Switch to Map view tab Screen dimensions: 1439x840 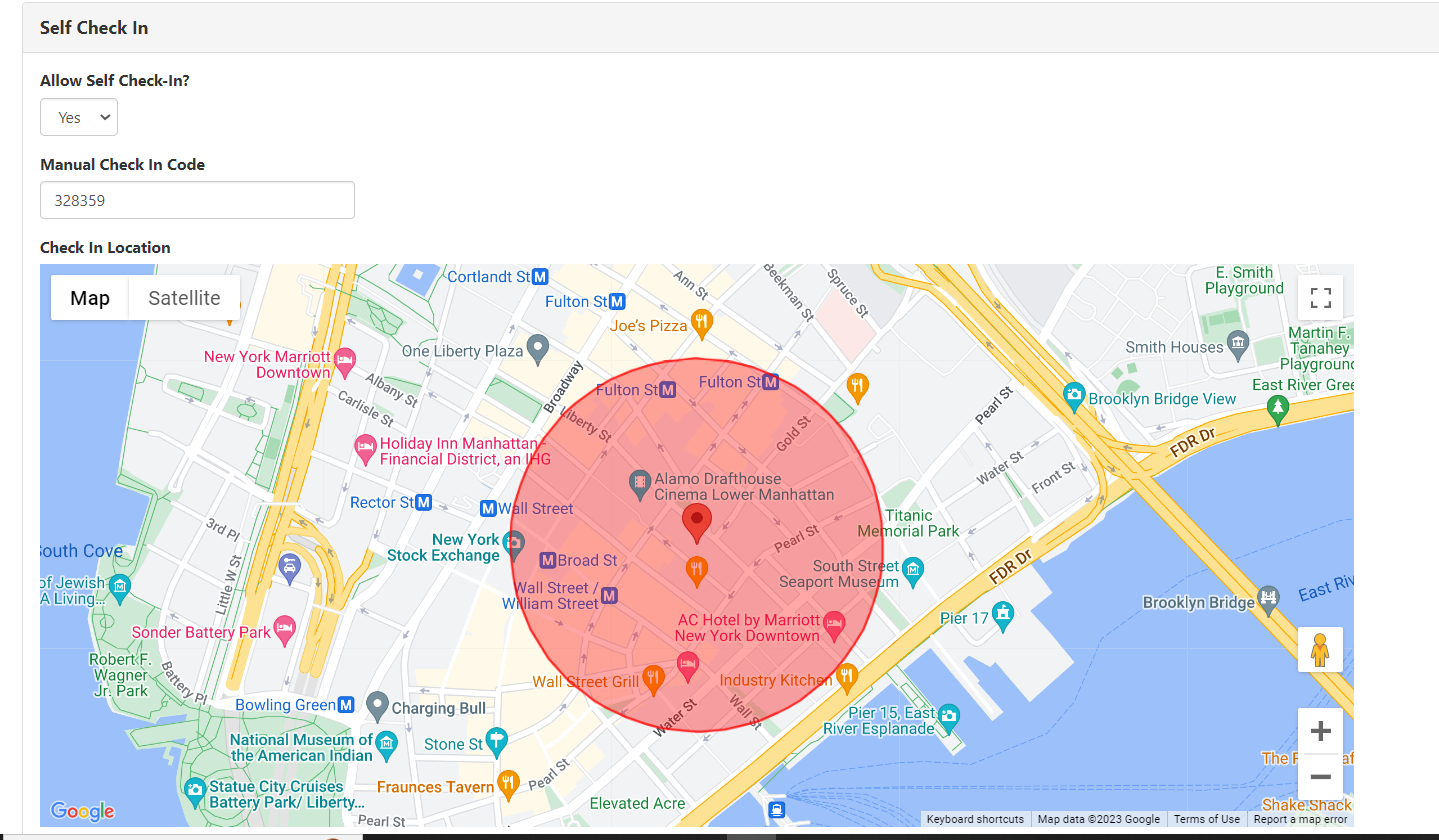pyautogui.click(x=90, y=298)
